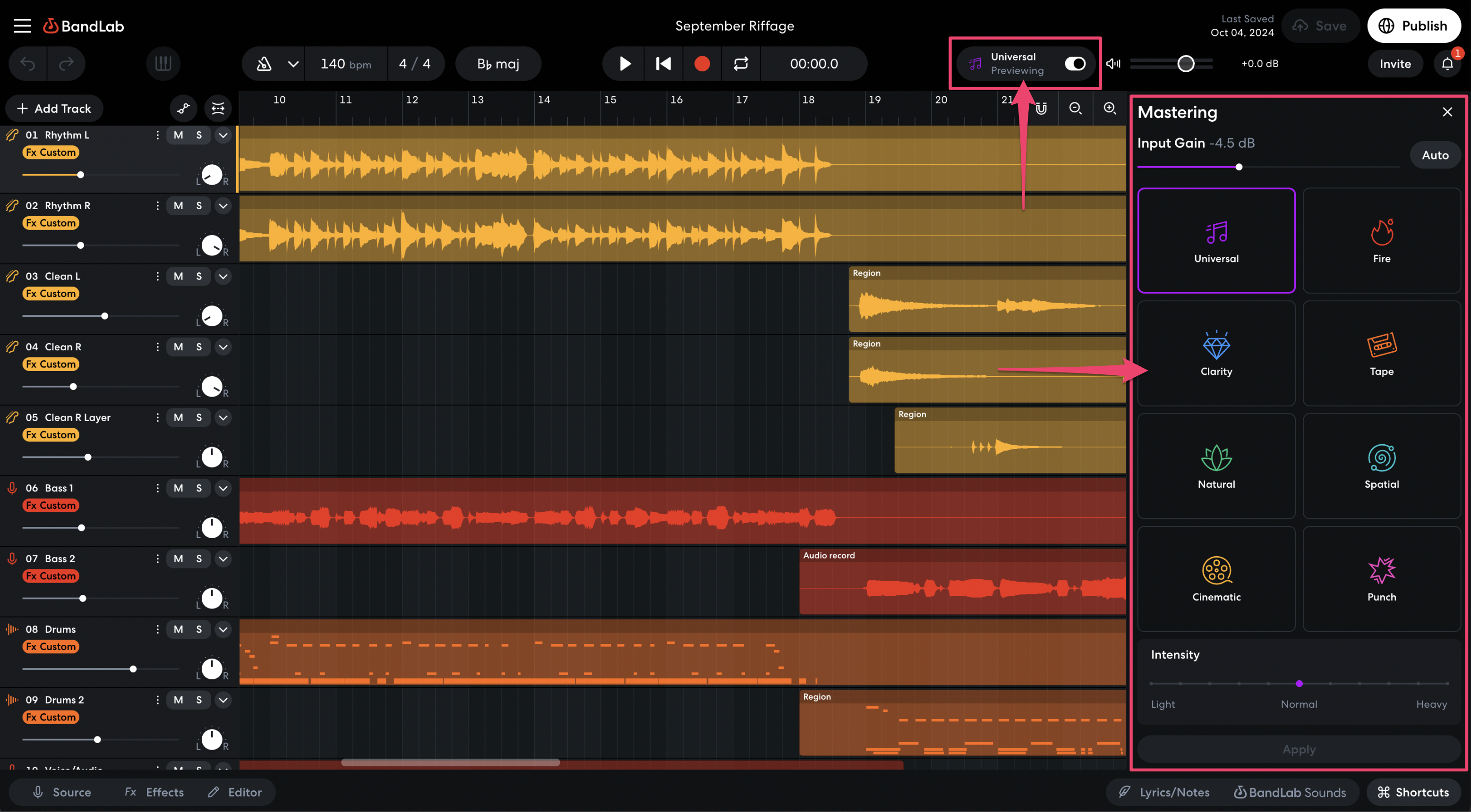The width and height of the screenshot is (1471, 812).
Task: Open the hamburger main menu
Action: (22, 25)
